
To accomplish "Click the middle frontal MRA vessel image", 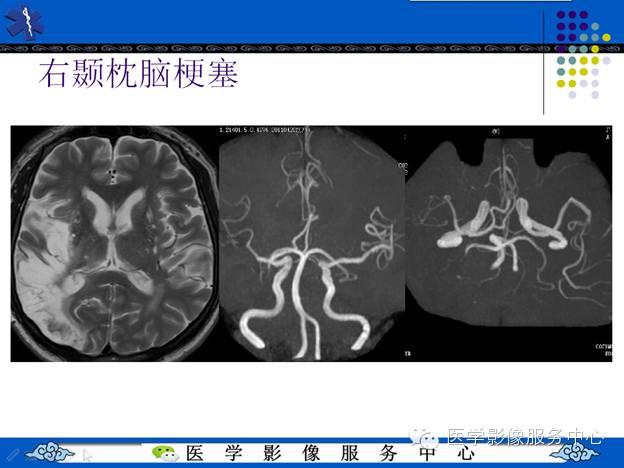I will point(312,244).
